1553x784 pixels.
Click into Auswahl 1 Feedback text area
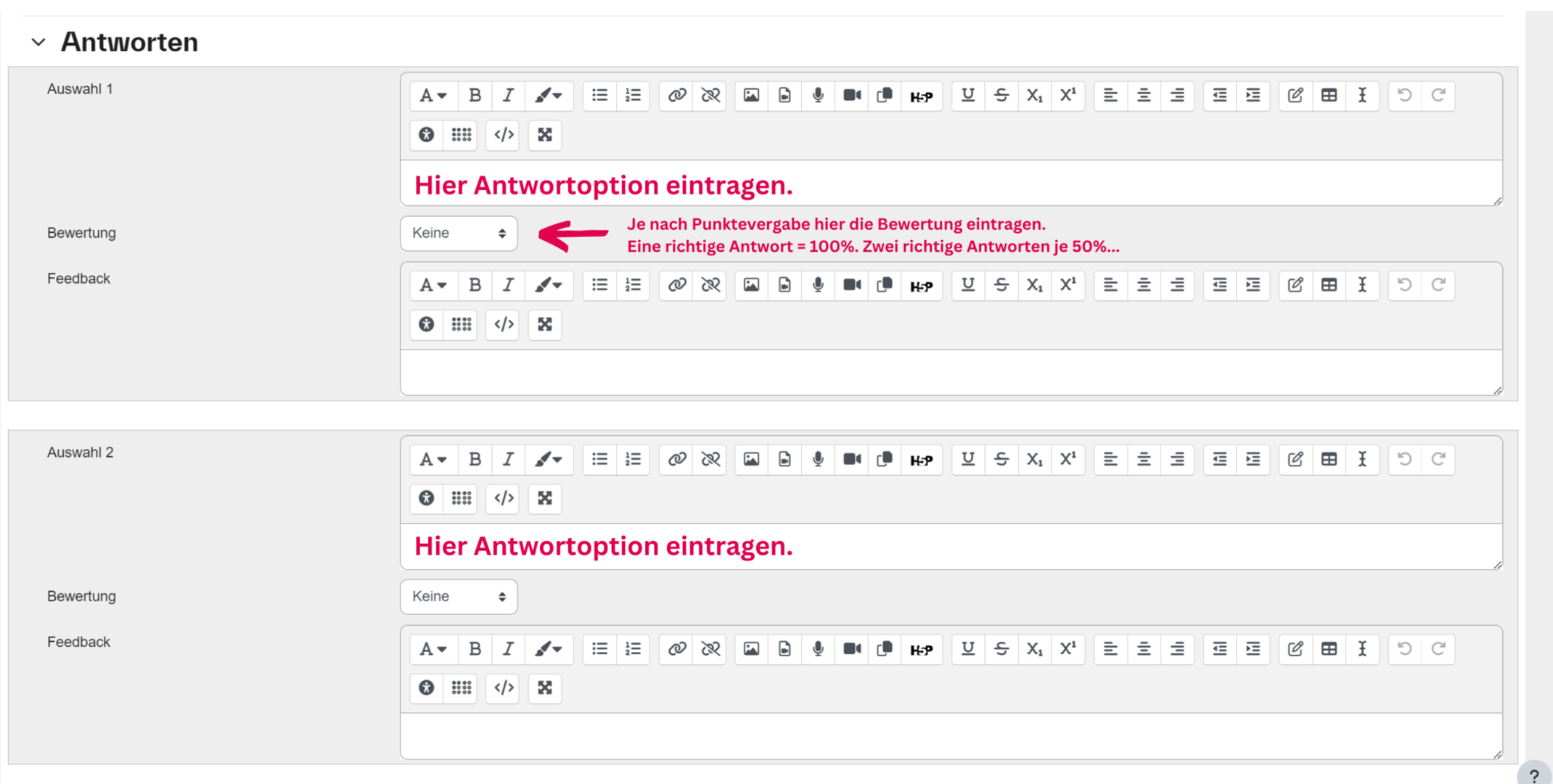click(x=951, y=373)
